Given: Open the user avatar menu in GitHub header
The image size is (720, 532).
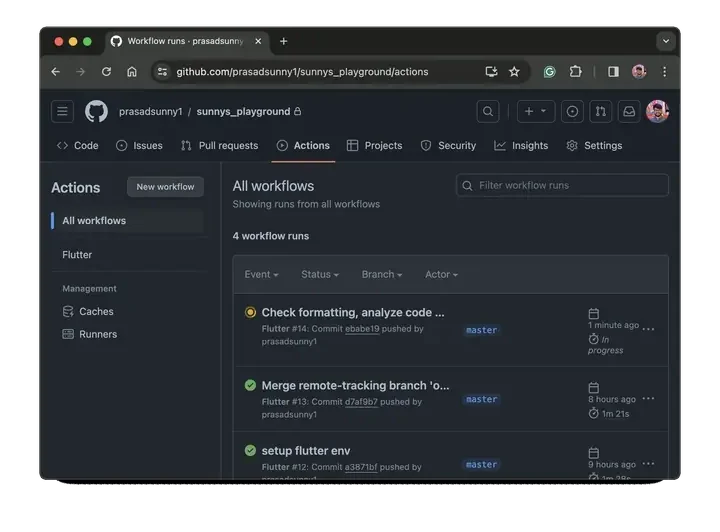Looking at the screenshot, I should [657, 112].
